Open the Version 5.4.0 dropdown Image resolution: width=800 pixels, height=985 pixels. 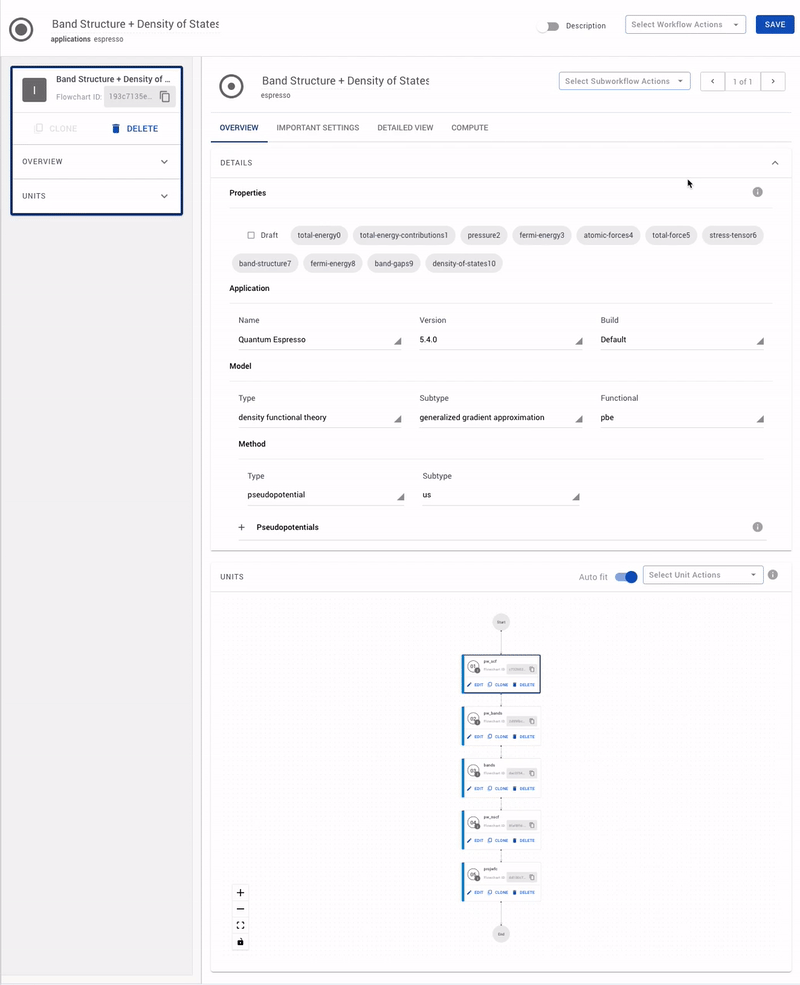pyautogui.click(x=500, y=340)
